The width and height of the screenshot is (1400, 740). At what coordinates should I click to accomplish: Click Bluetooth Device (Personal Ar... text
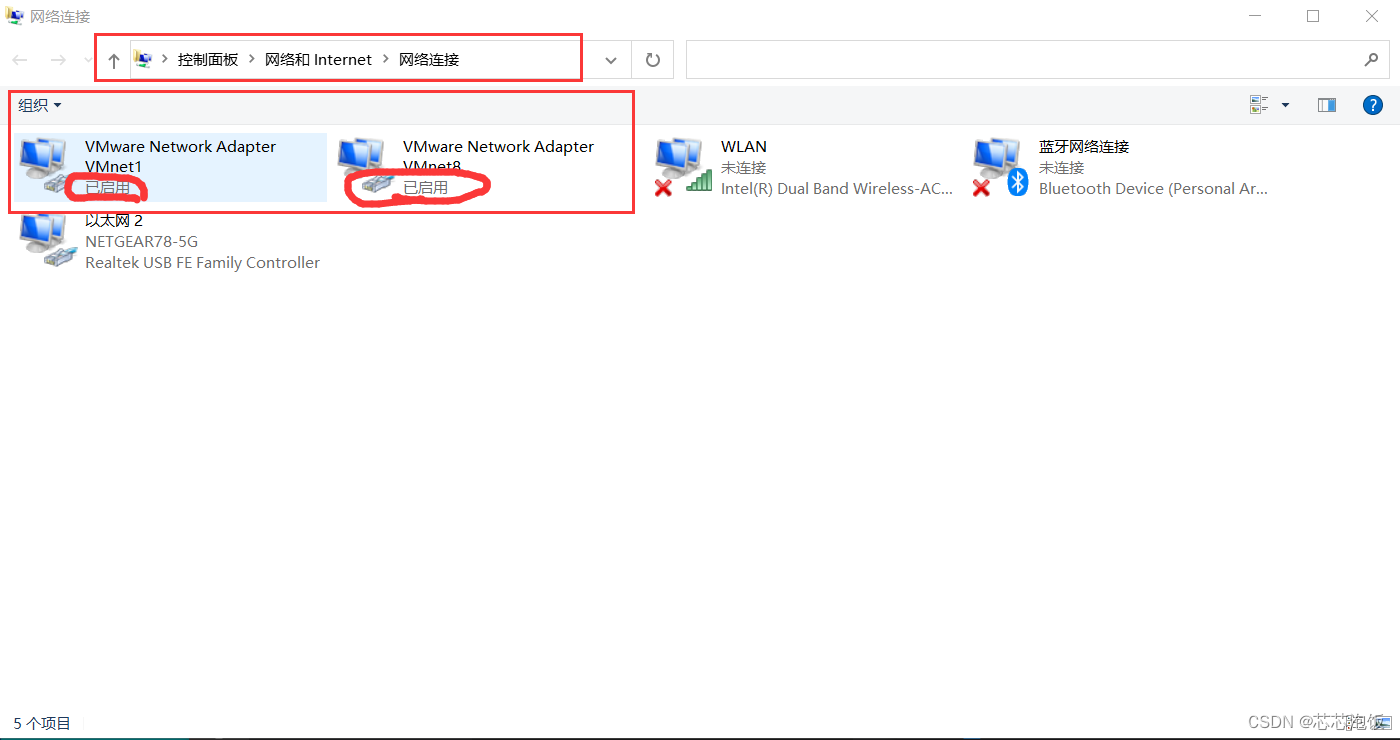pos(1153,189)
